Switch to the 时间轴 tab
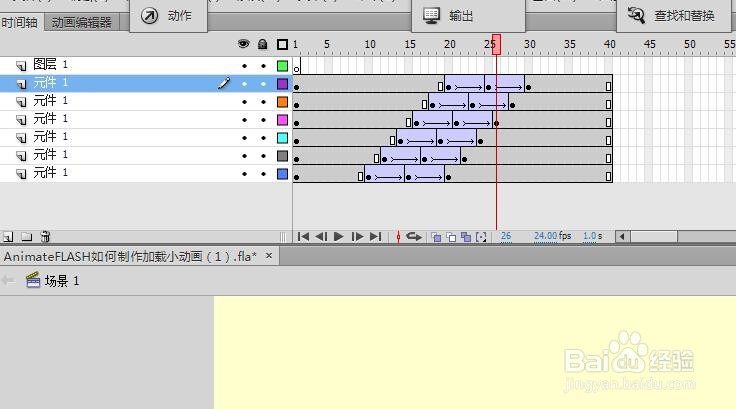Screen dimensions: 736x409 (20, 22)
